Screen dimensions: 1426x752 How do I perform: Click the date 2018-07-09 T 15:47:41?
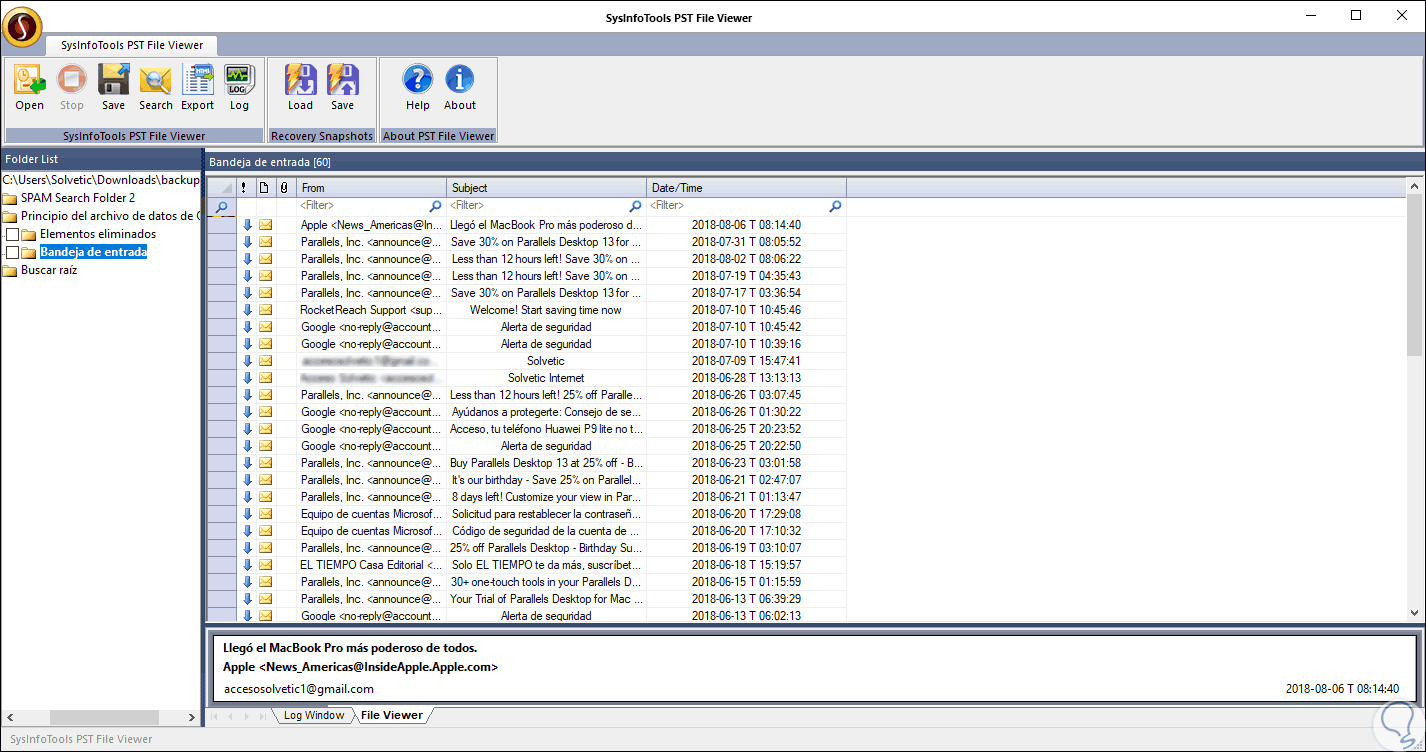pos(746,361)
